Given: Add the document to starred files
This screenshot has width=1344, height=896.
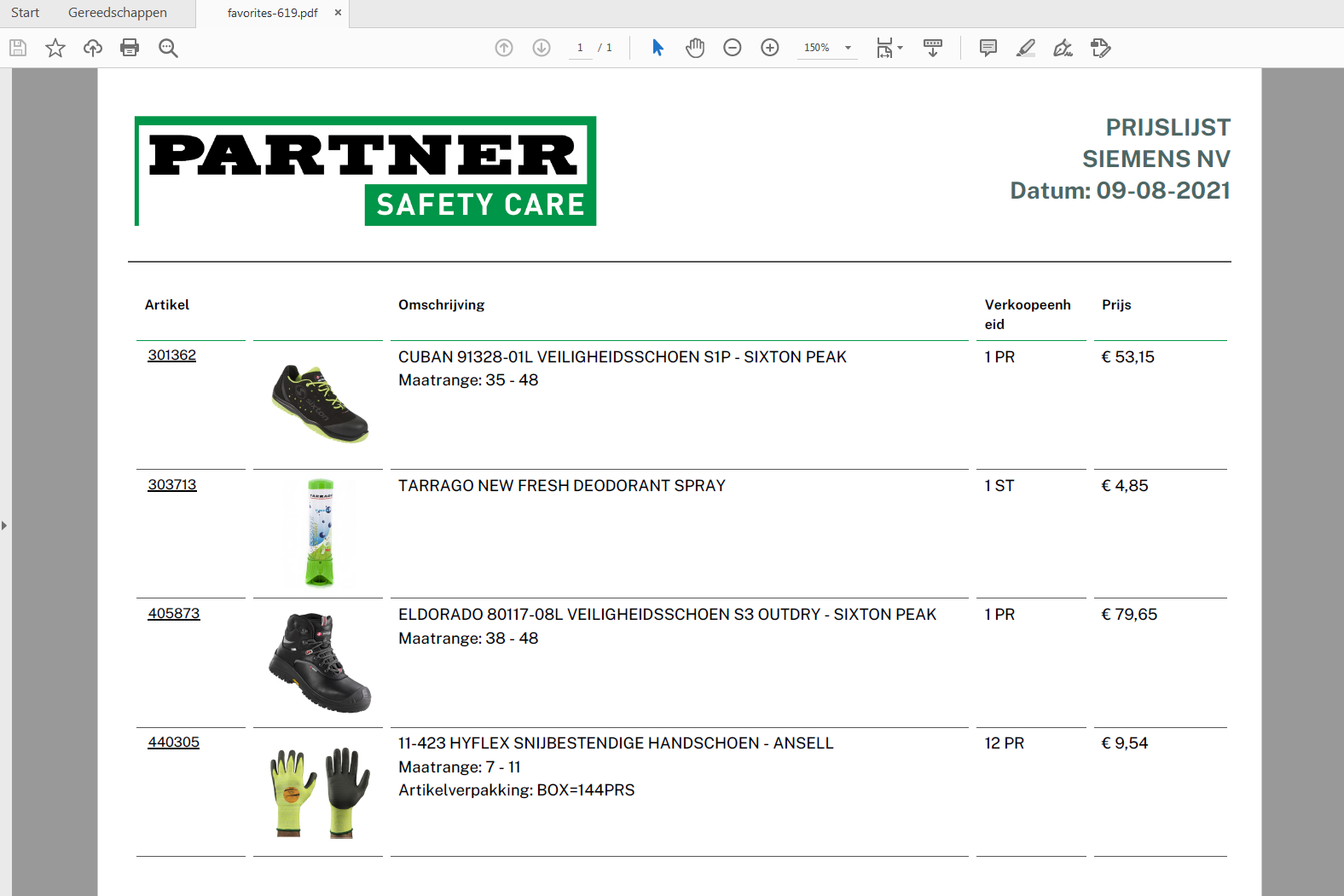Looking at the screenshot, I should click(x=55, y=48).
